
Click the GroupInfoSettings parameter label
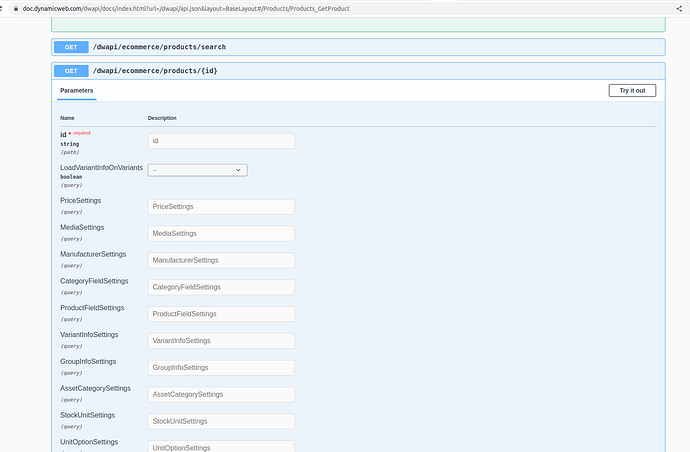pyautogui.click(x=88, y=362)
